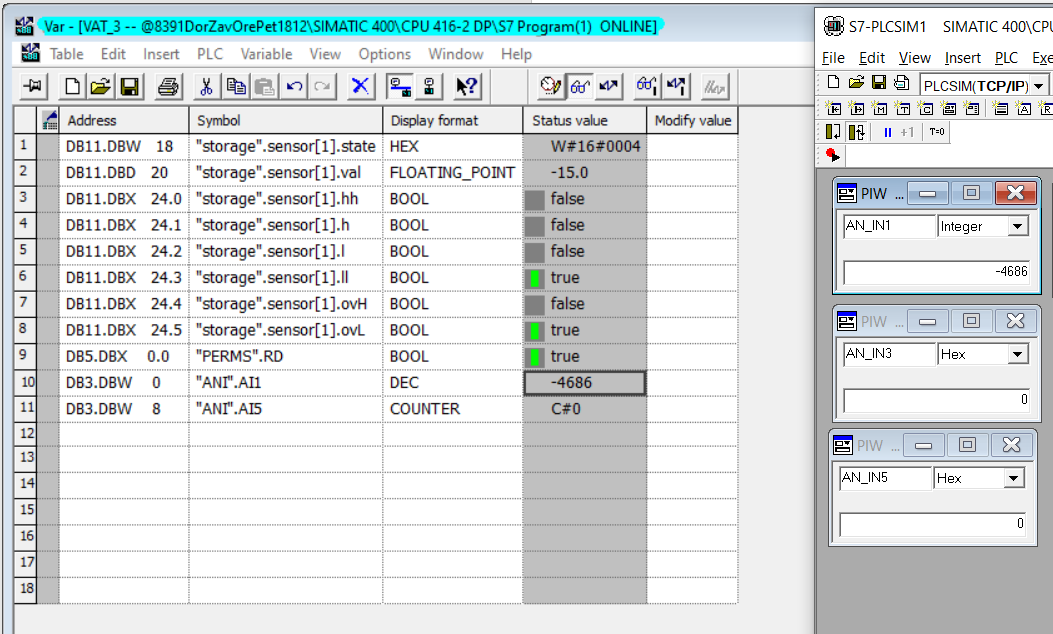This screenshot has width=1053, height=634.
Task: Toggle the PLCSIM pause button
Action: 888,132
